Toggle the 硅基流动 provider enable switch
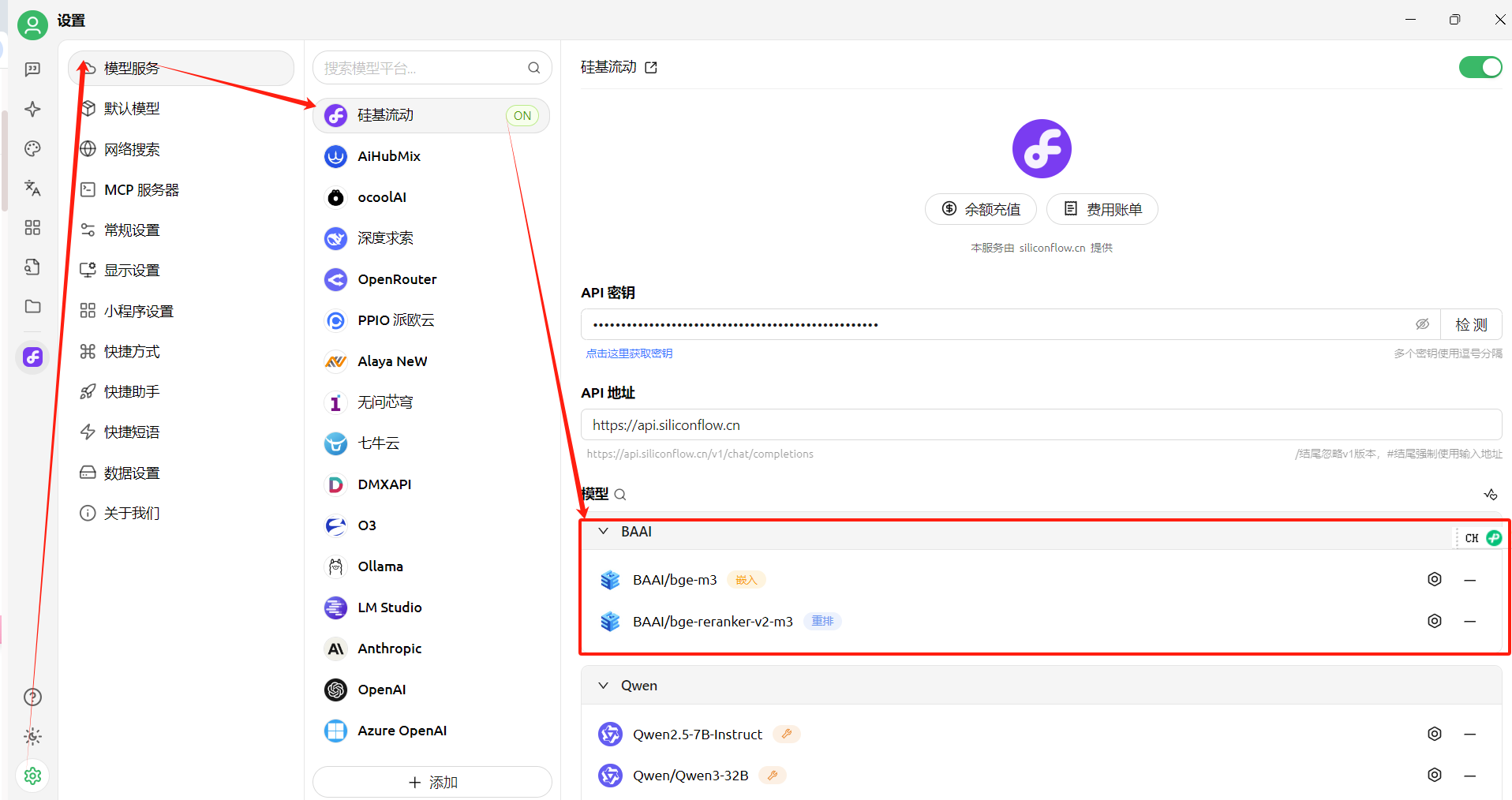1512x800 pixels. click(1480, 67)
